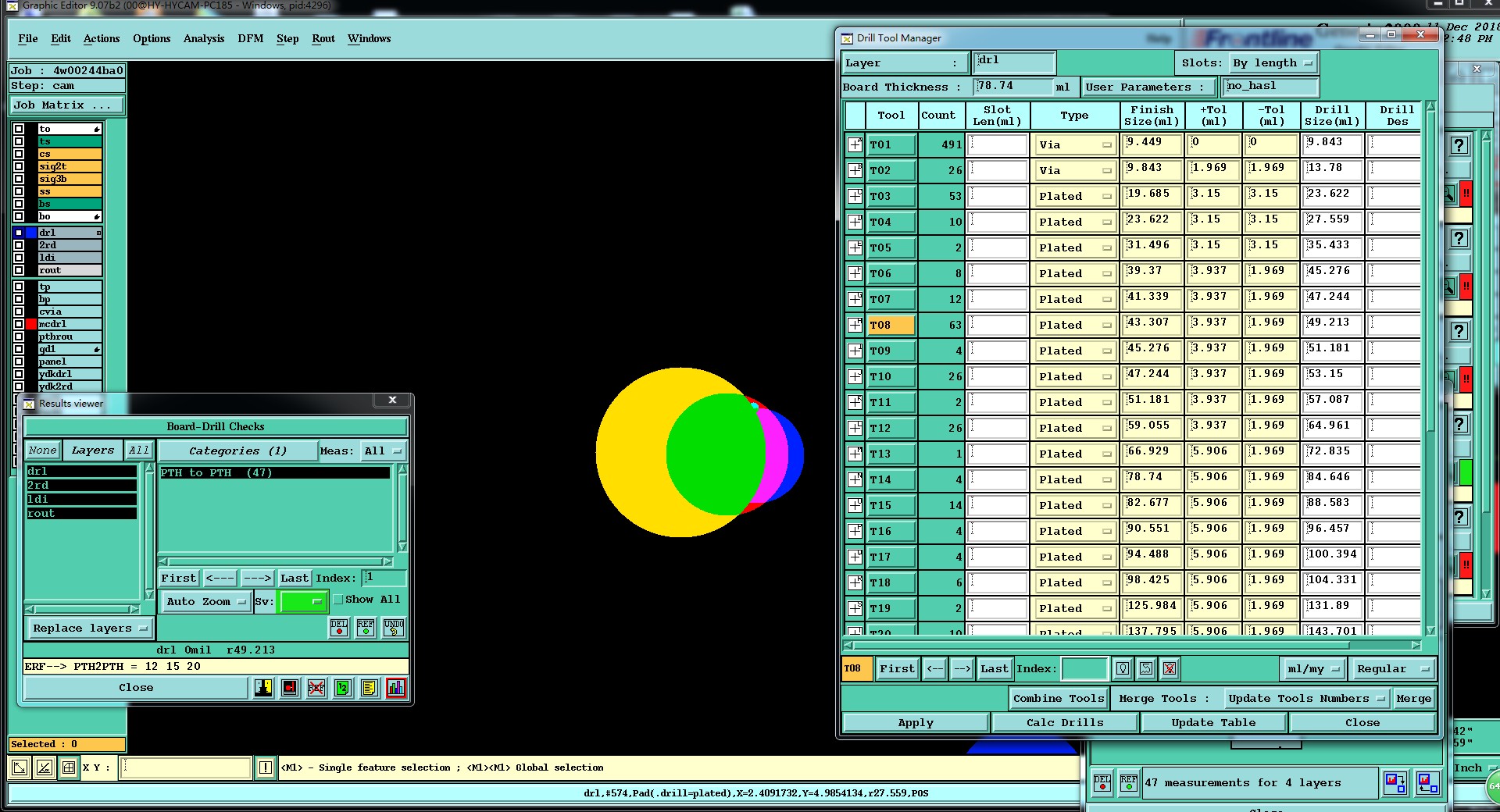Click the question mark icon beside the T01 row

[x=1459, y=145]
